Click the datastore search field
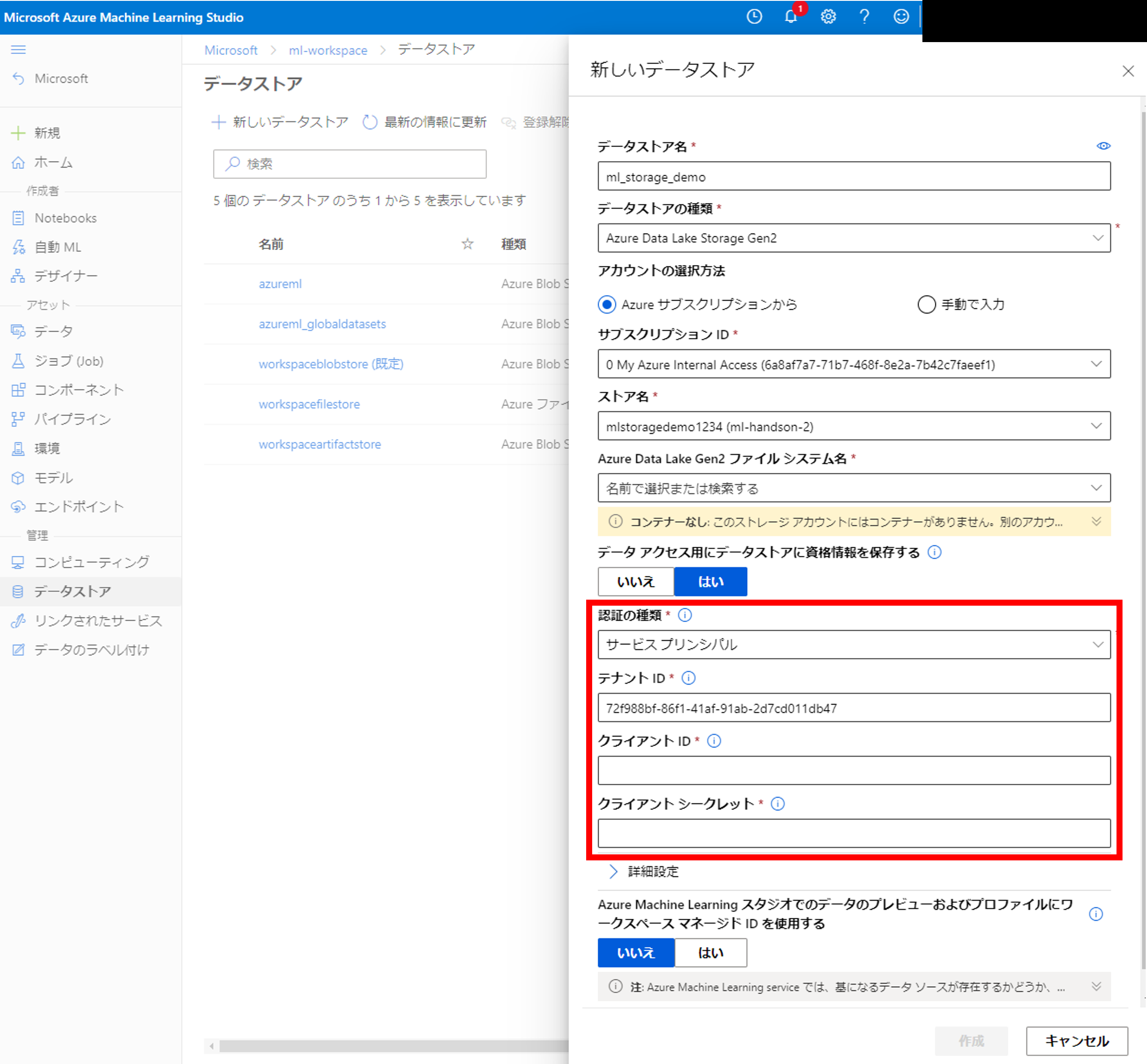Viewport: 1147px width, 1064px height. 349,164
